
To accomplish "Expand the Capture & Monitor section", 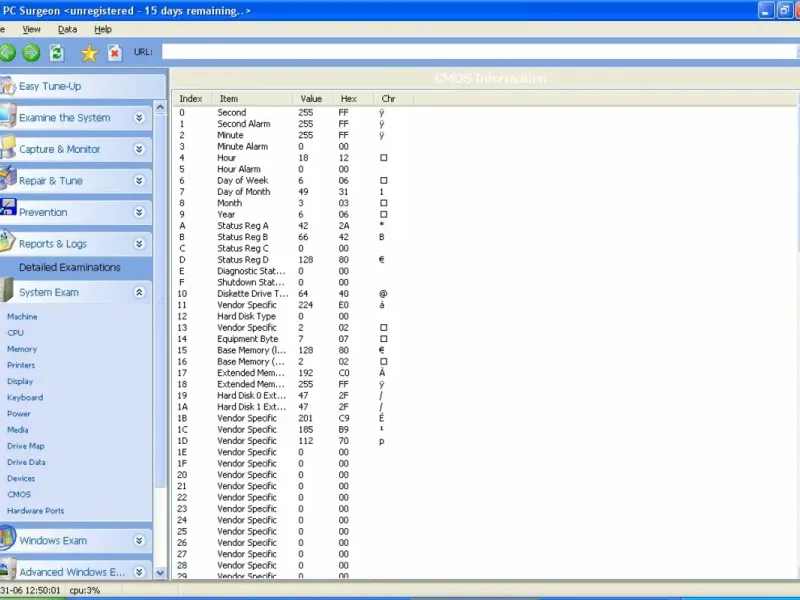I will tap(139, 149).
